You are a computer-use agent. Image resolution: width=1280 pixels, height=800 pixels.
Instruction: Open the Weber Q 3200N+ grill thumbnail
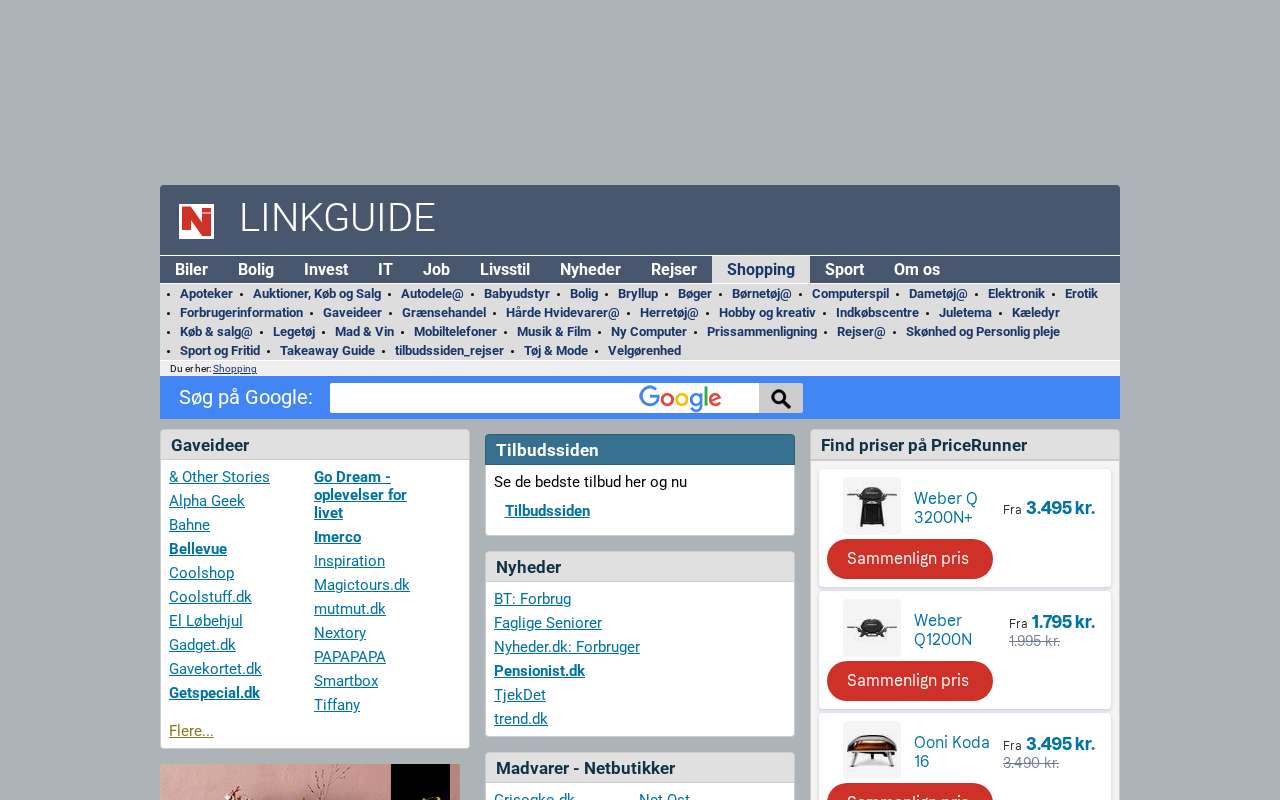pos(871,506)
